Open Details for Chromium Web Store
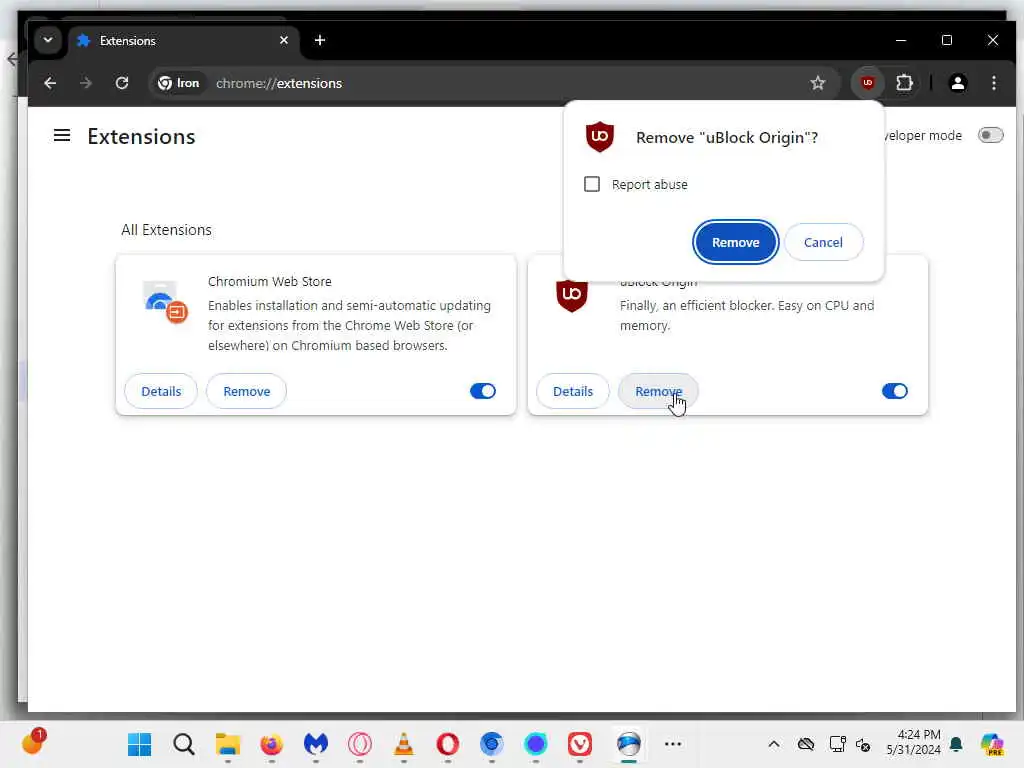 (161, 391)
